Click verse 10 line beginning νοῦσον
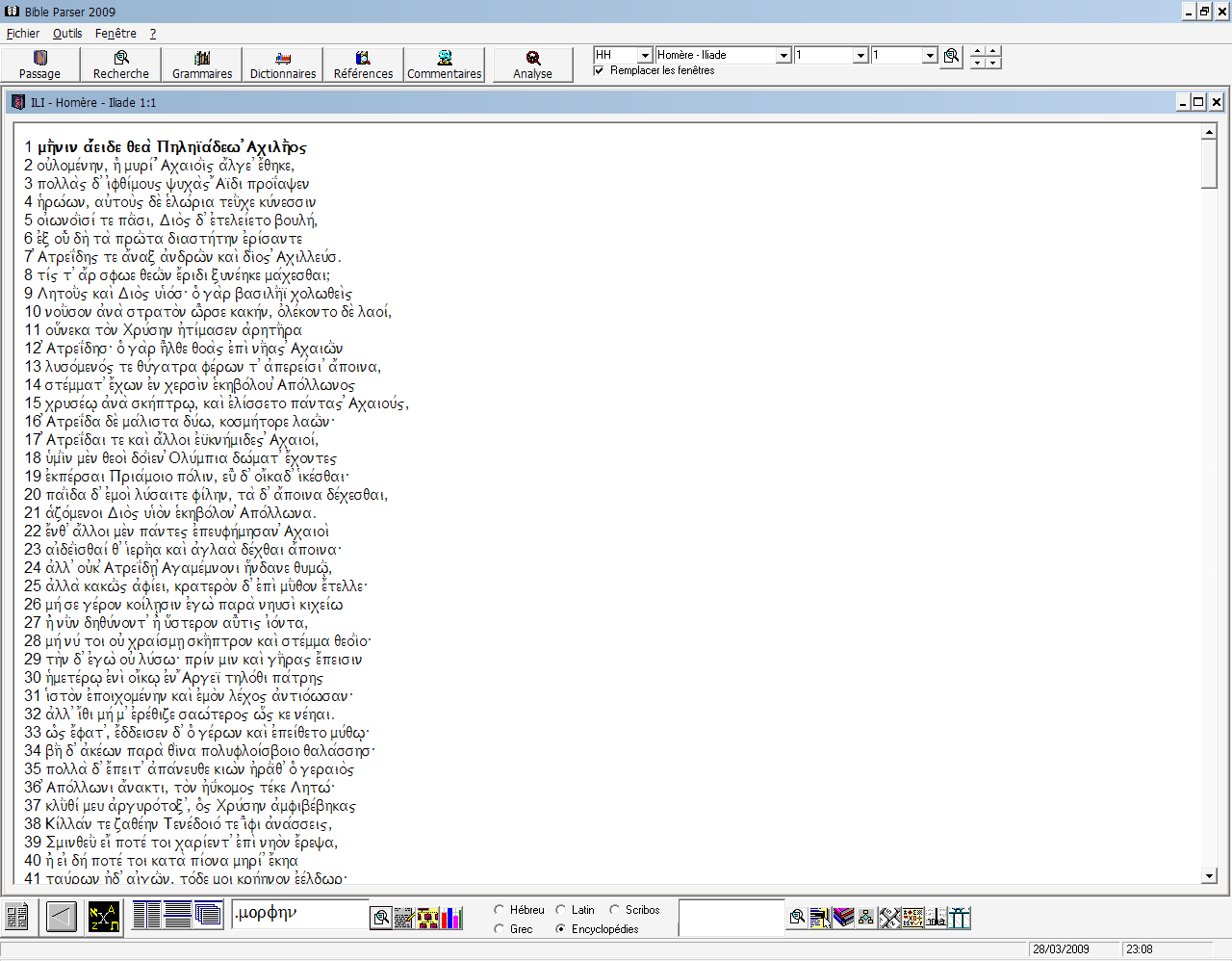This screenshot has width=1232, height=961. (x=208, y=312)
